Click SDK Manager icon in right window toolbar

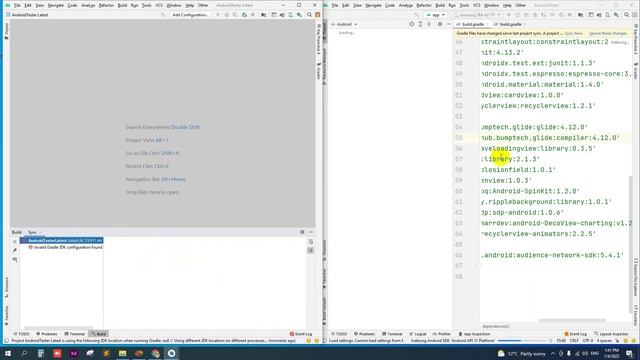(616, 15)
